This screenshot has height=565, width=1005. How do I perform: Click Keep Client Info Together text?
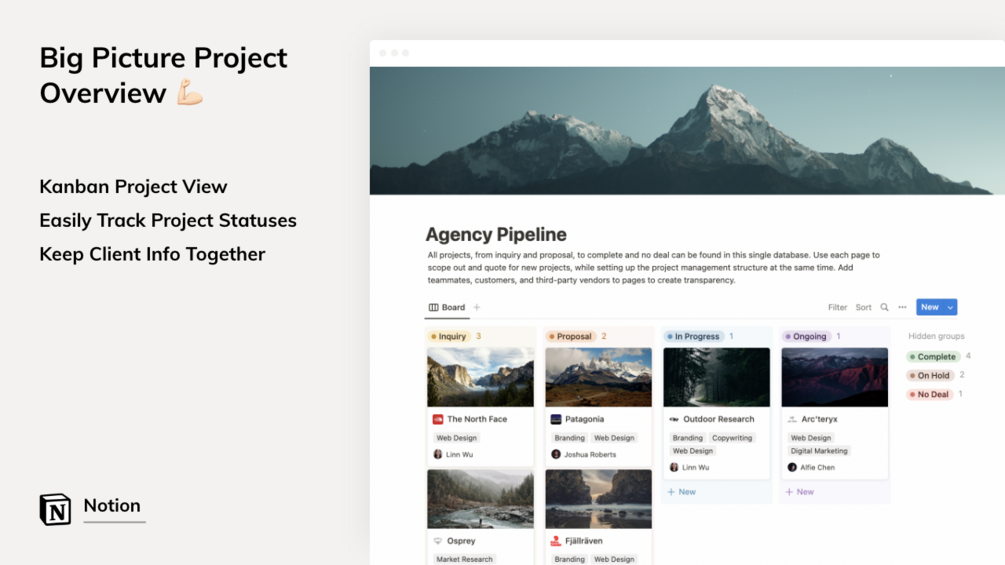click(x=152, y=254)
